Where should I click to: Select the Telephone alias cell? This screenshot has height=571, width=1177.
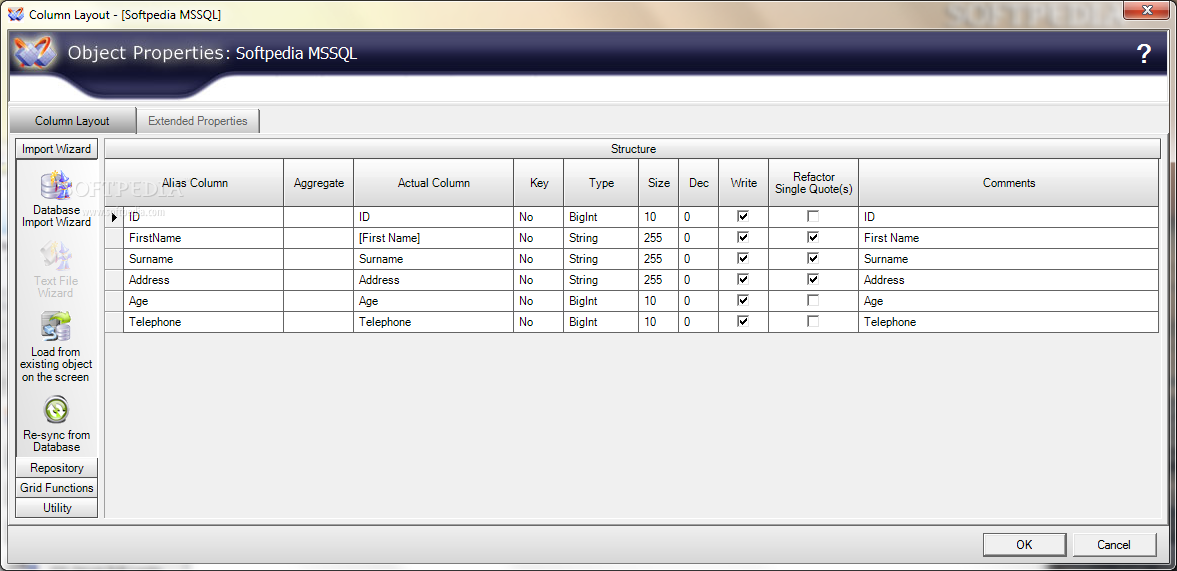pyautogui.click(x=203, y=322)
